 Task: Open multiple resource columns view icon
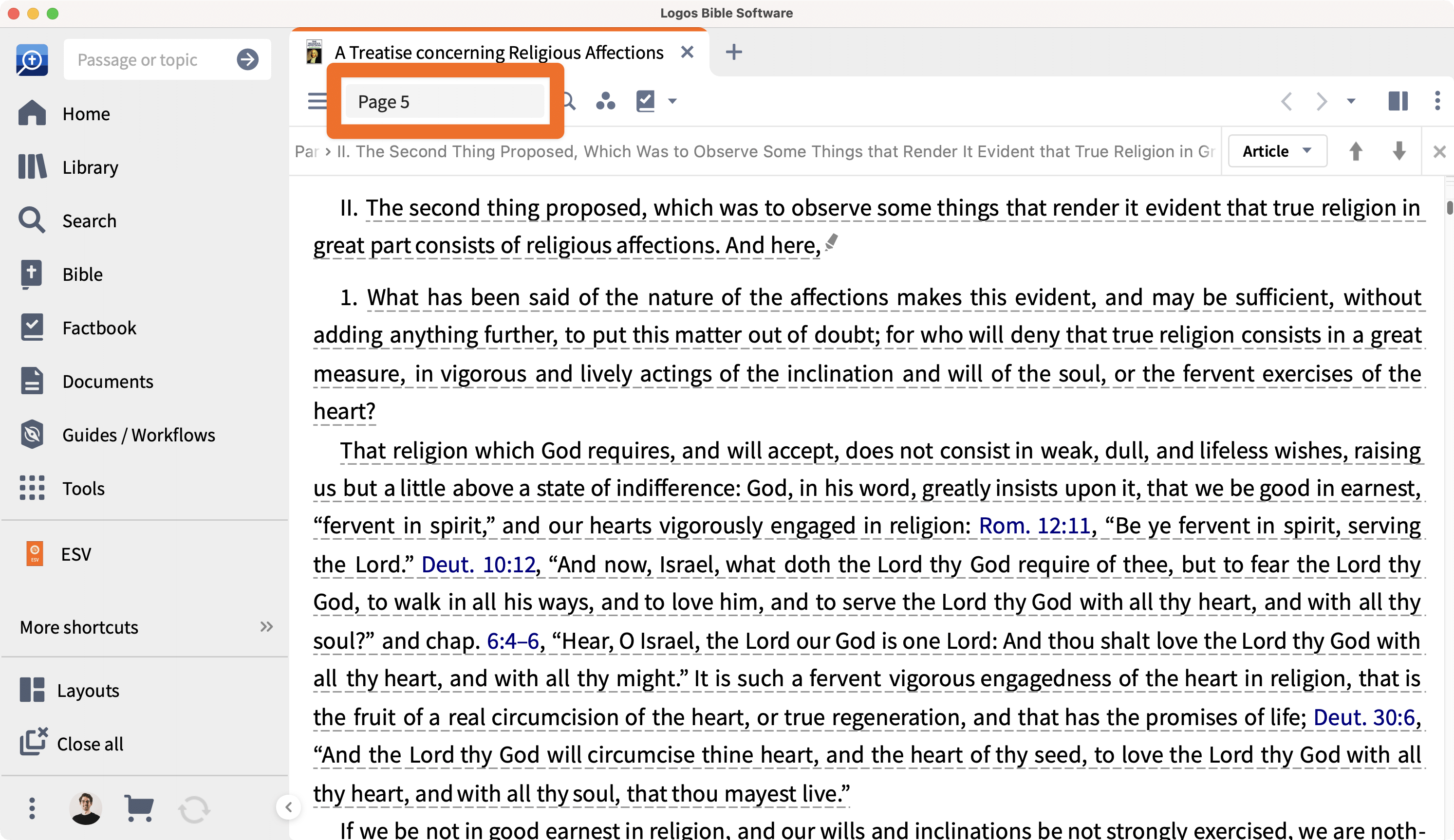(x=1398, y=101)
